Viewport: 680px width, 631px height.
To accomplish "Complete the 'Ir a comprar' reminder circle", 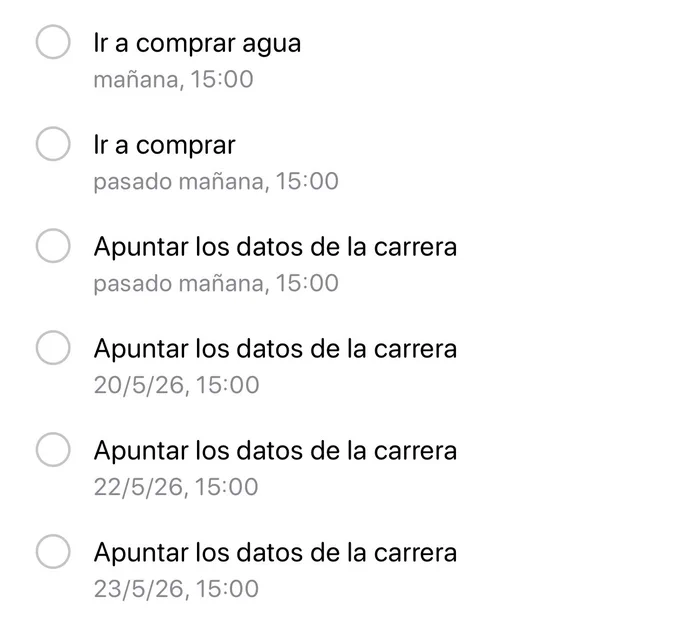I will click(x=53, y=144).
